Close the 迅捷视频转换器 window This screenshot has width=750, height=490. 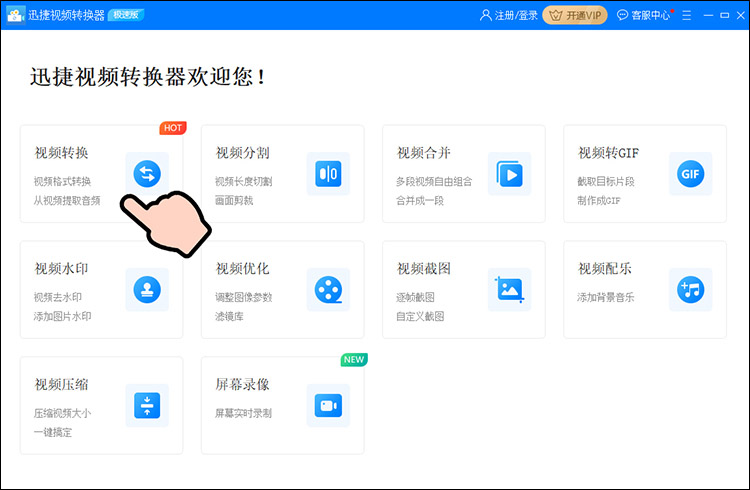pyautogui.click(x=740, y=15)
